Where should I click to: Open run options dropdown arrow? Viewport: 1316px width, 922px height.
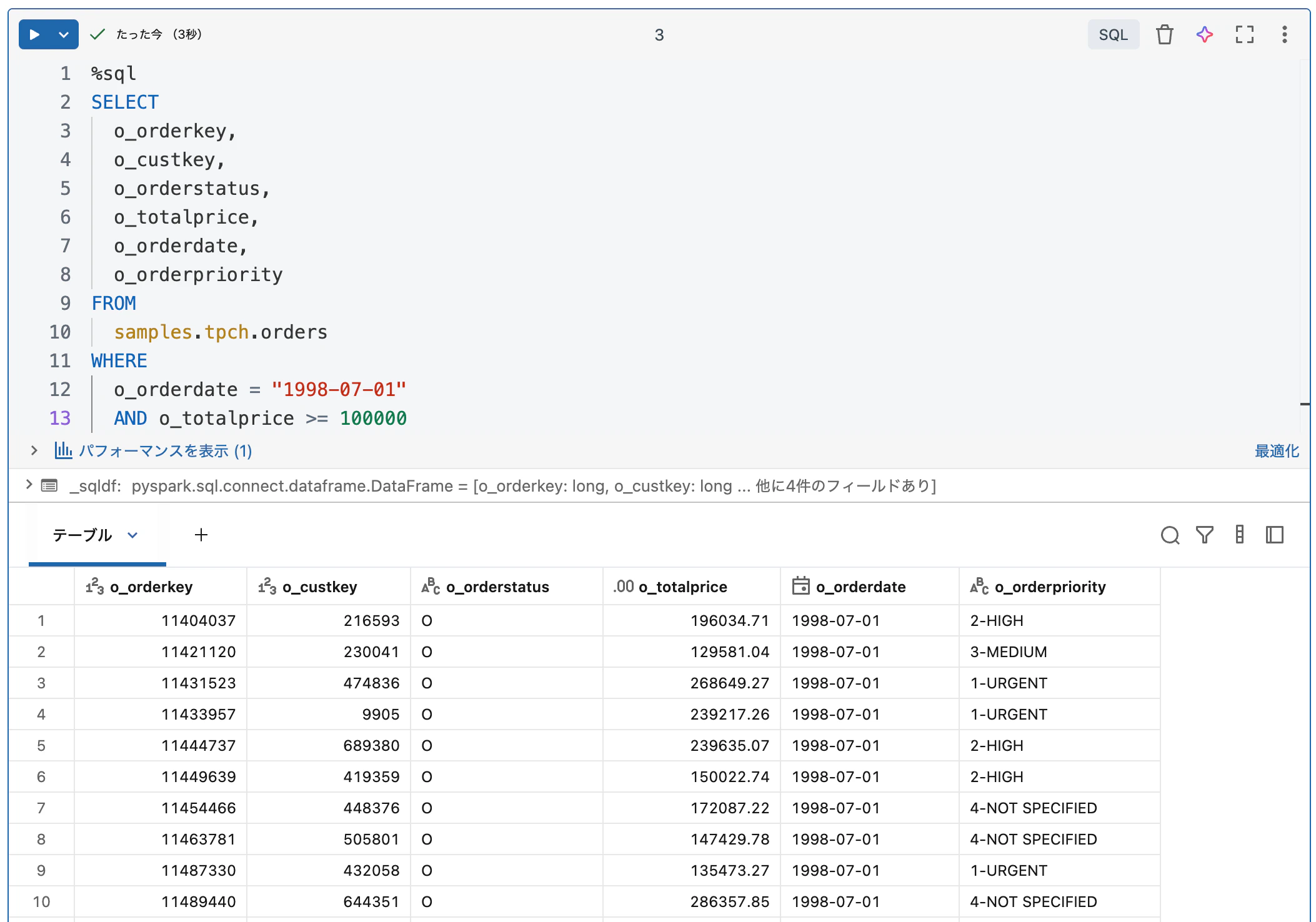pos(64,34)
